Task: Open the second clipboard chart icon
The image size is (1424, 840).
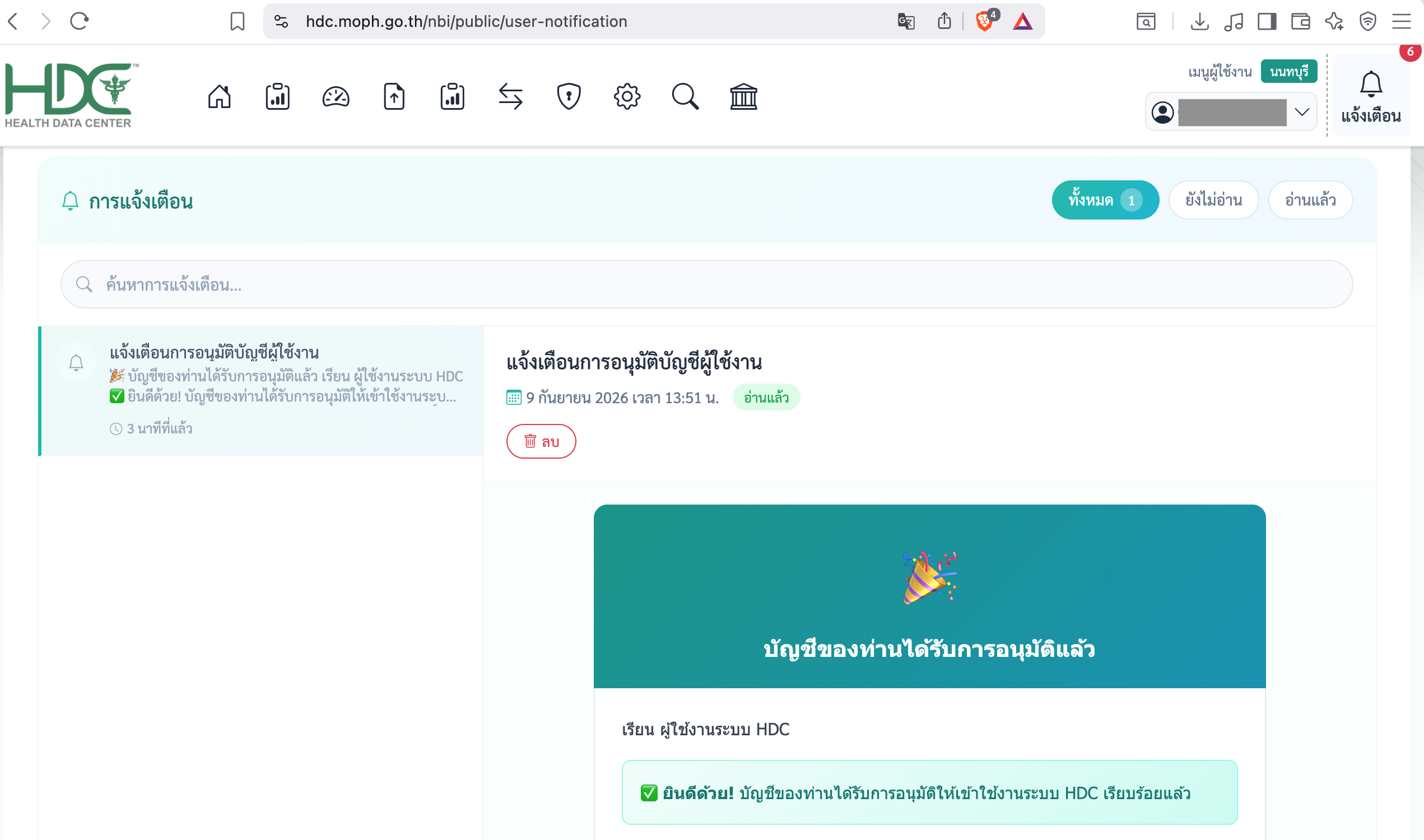Action: (x=453, y=96)
